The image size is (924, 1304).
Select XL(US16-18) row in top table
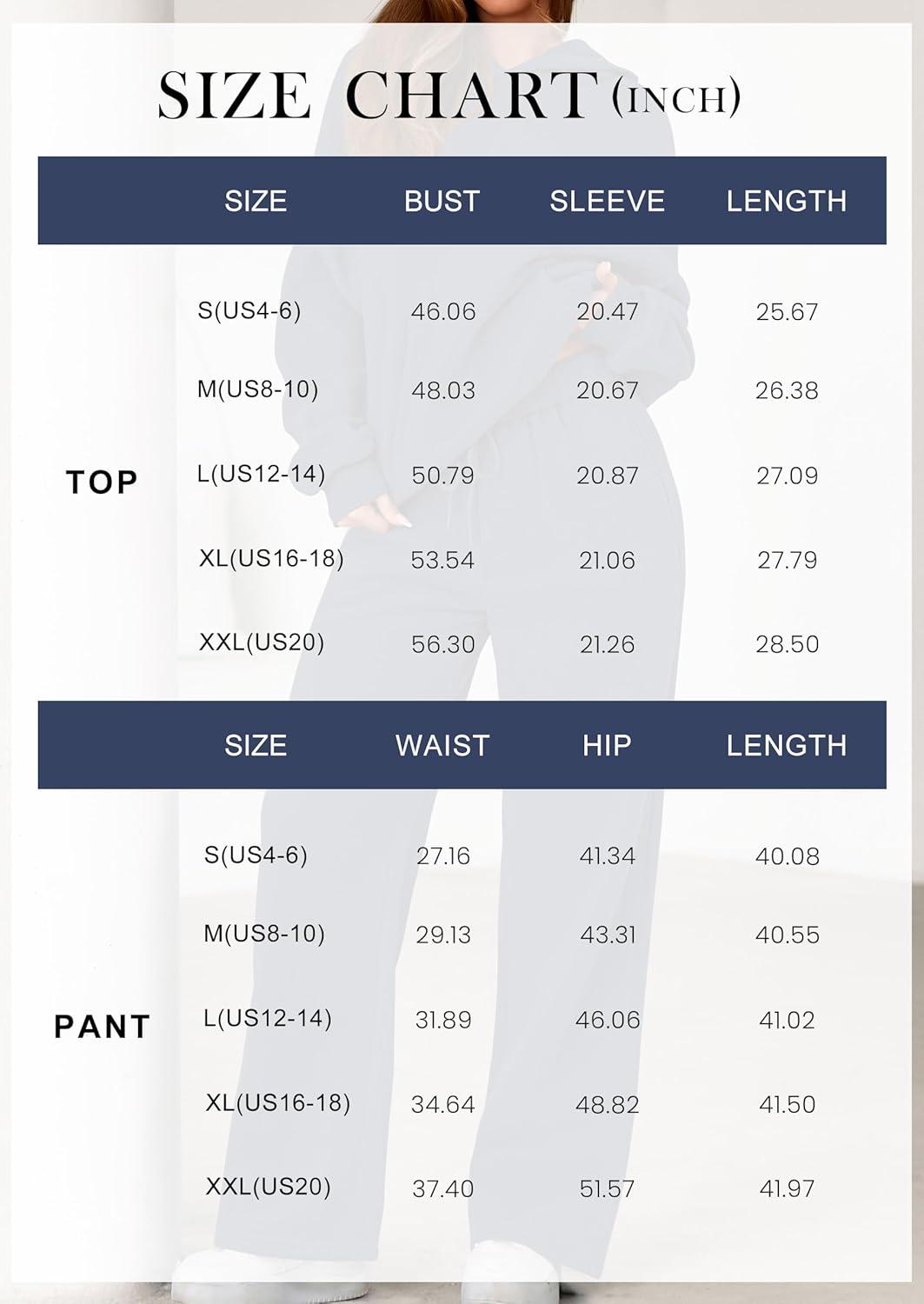[271, 558]
